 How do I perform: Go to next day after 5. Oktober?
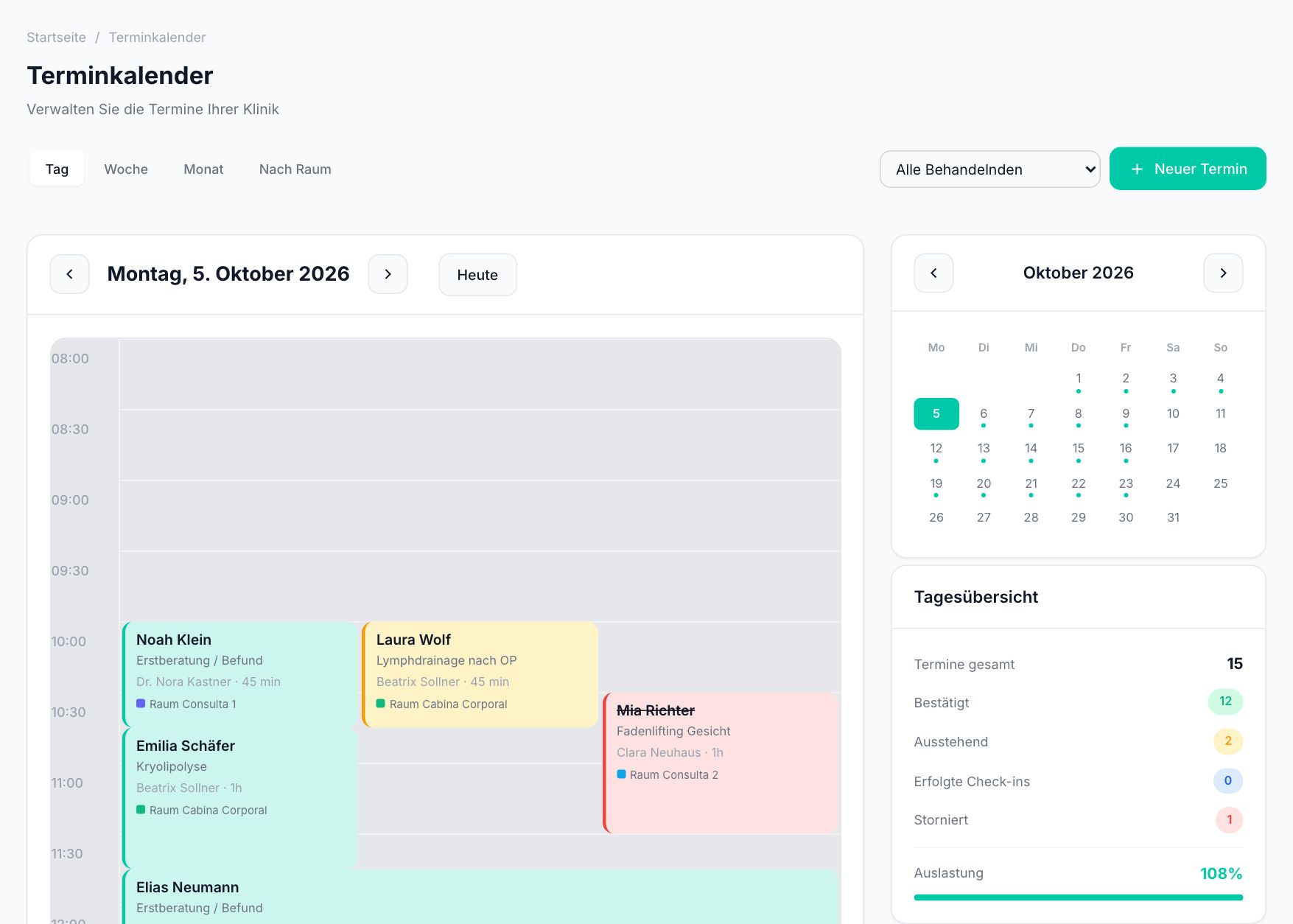pyautogui.click(x=388, y=274)
